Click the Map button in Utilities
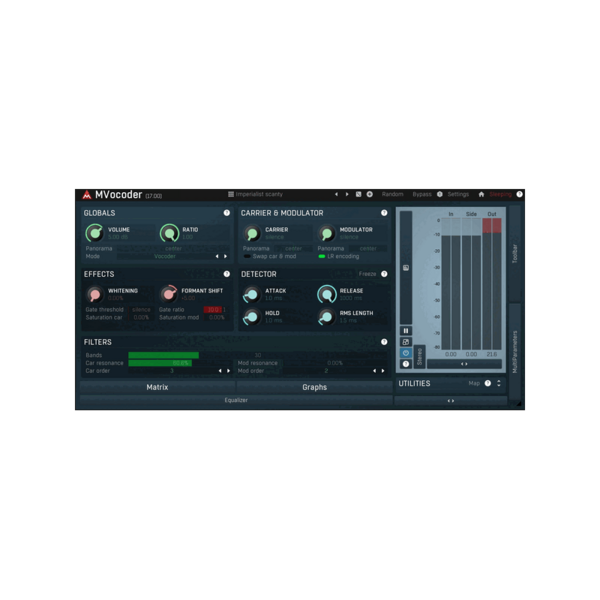The width and height of the screenshot is (600, 600). point(474,383)
